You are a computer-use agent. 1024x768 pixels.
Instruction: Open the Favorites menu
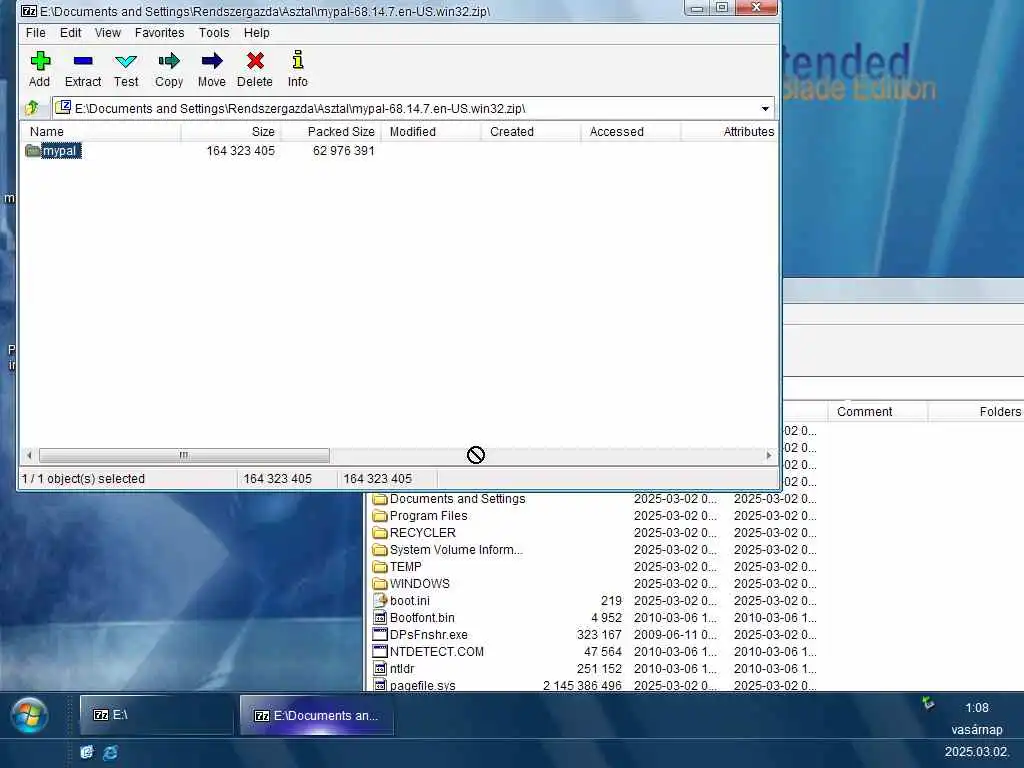159,33
